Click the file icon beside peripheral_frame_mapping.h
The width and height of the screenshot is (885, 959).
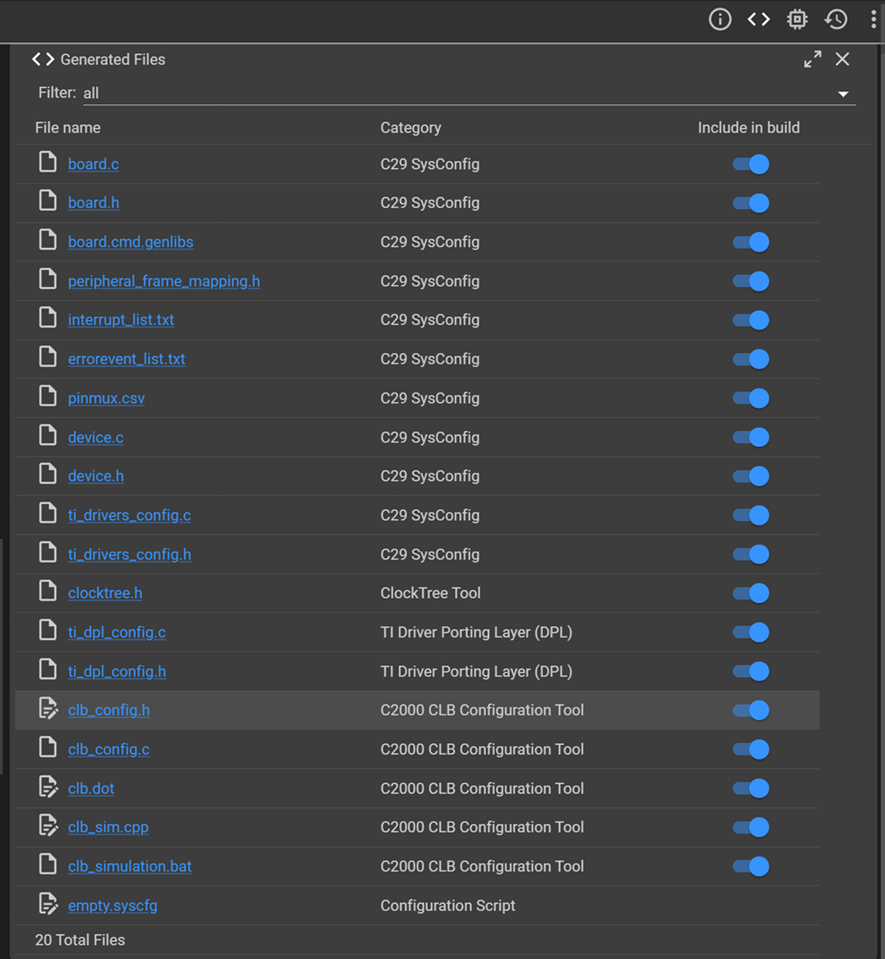pyautogui.click(x=48, y=279)
